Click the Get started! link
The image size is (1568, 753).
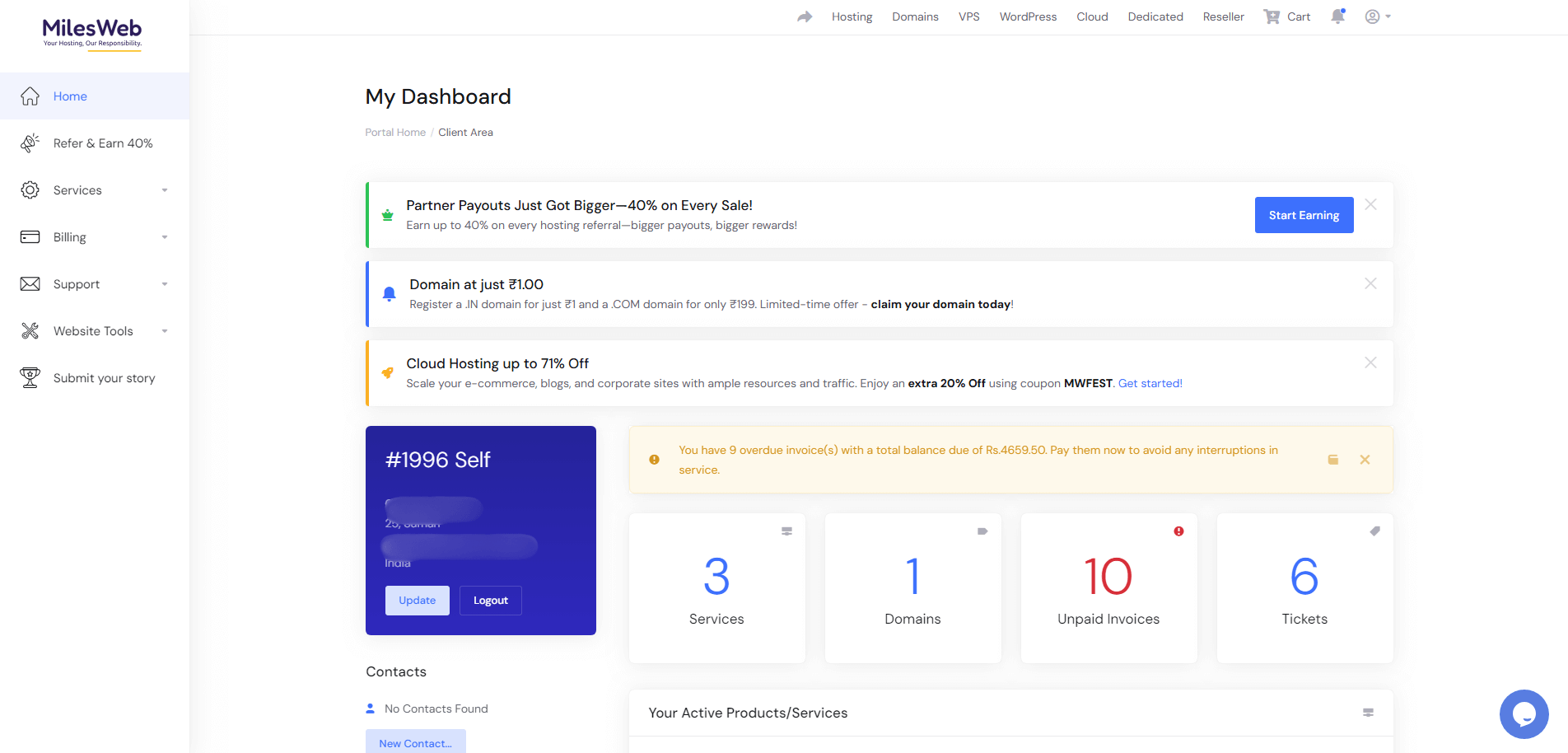pyautogui.click(x=1150, y=384)
